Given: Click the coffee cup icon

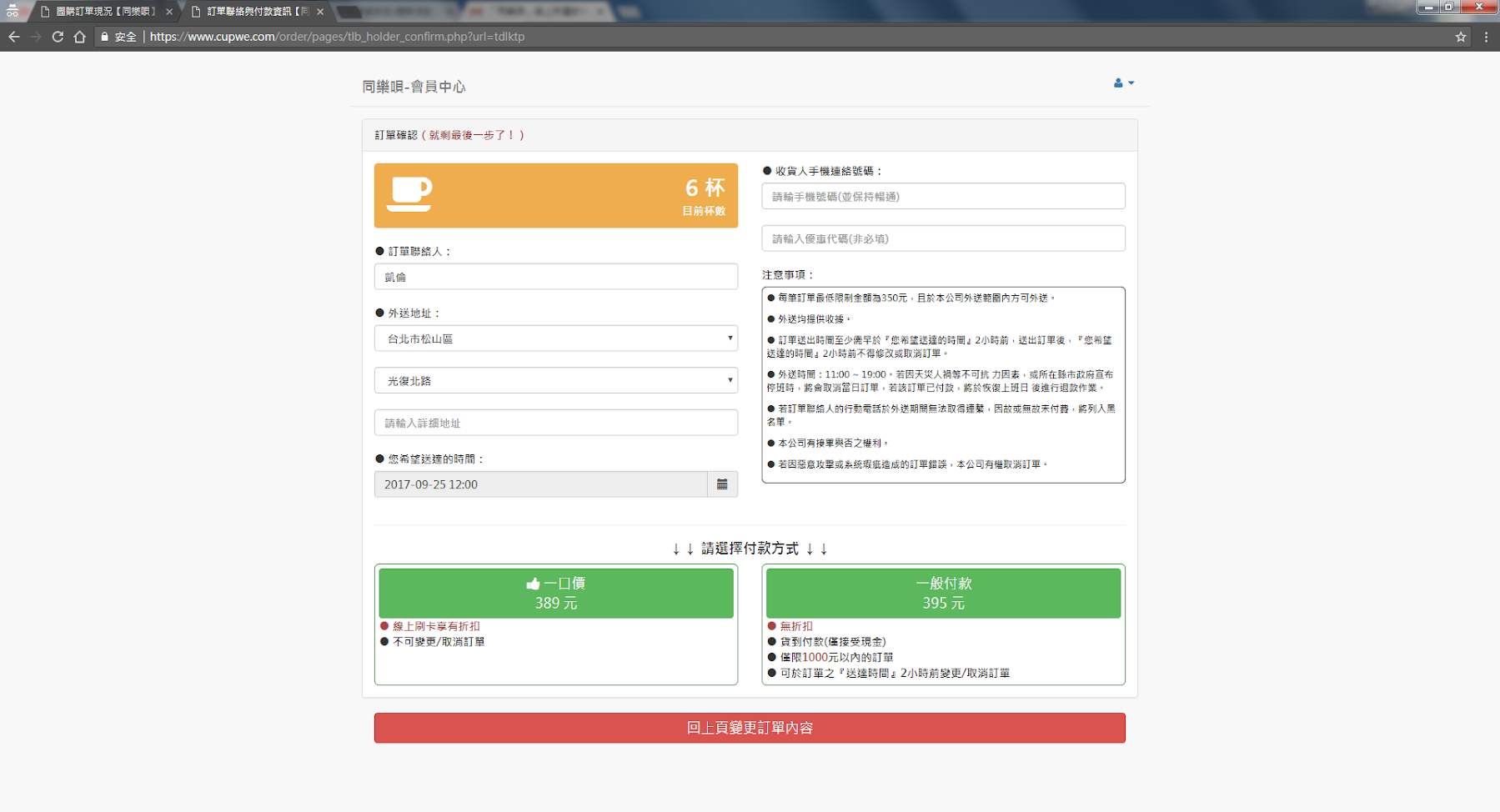Looking at the screenshot, I should 409,194.
